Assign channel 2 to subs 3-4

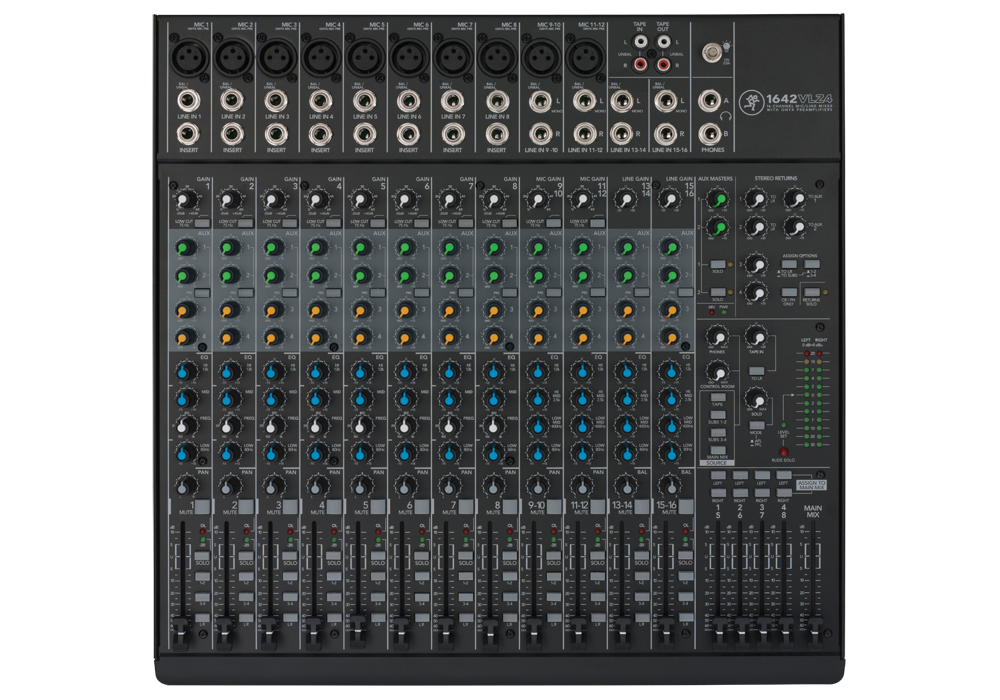[246, 597]
